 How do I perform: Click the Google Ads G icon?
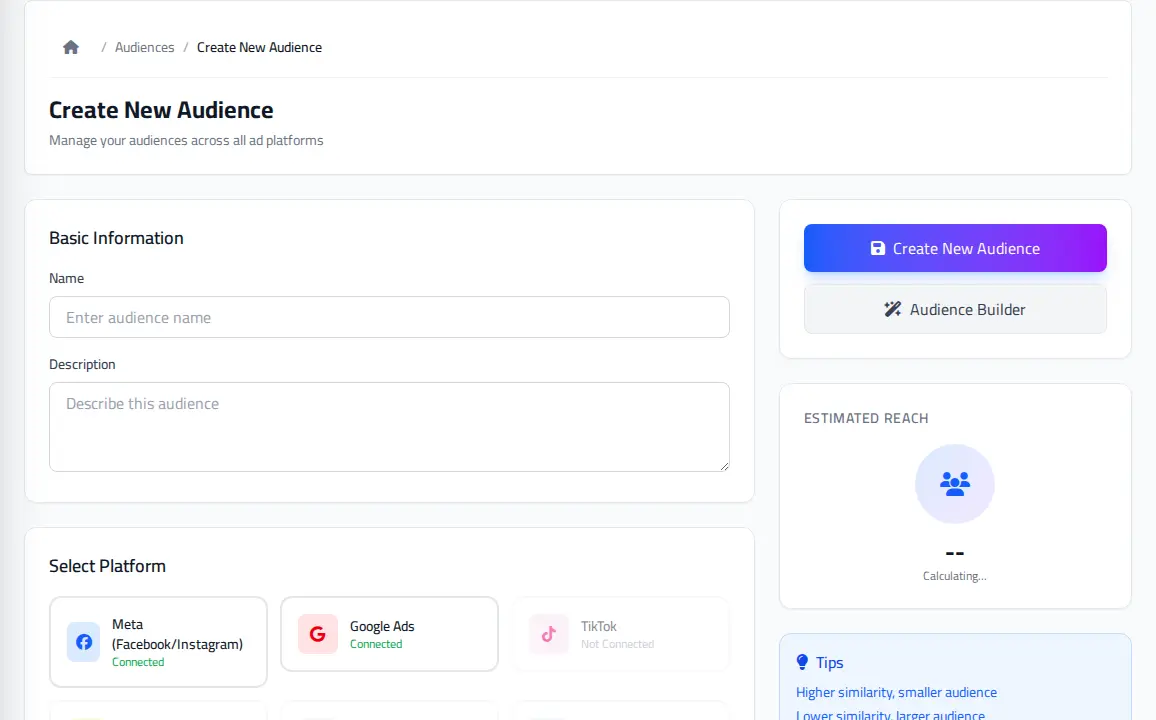click(318, 634)
